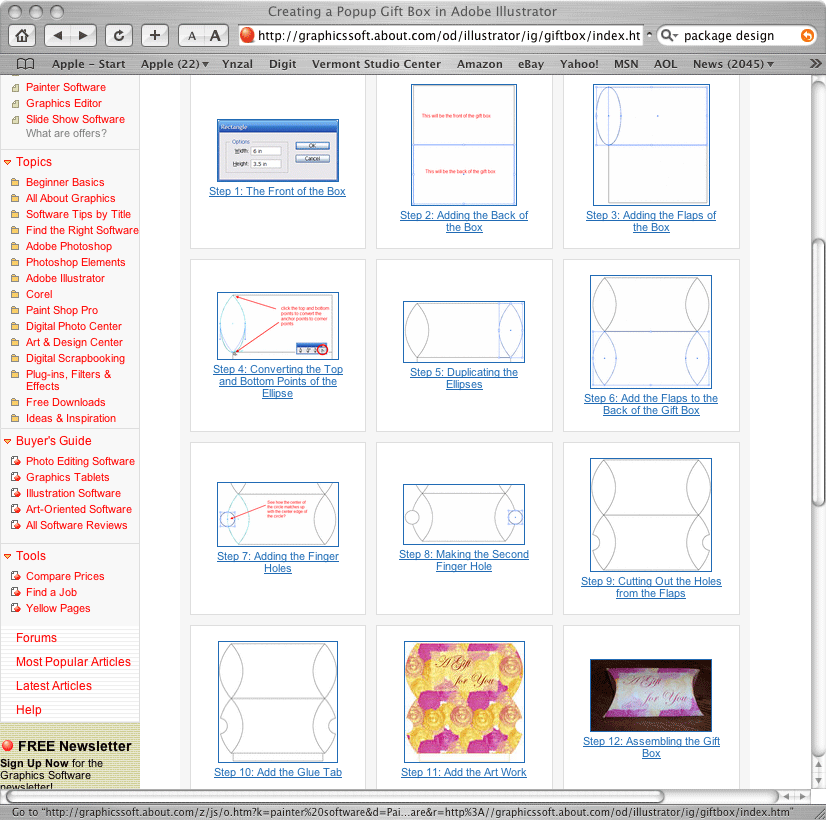Click the scroll down arrow at bottom right
This screenshot has height=820, width=826.
[818, 781]
